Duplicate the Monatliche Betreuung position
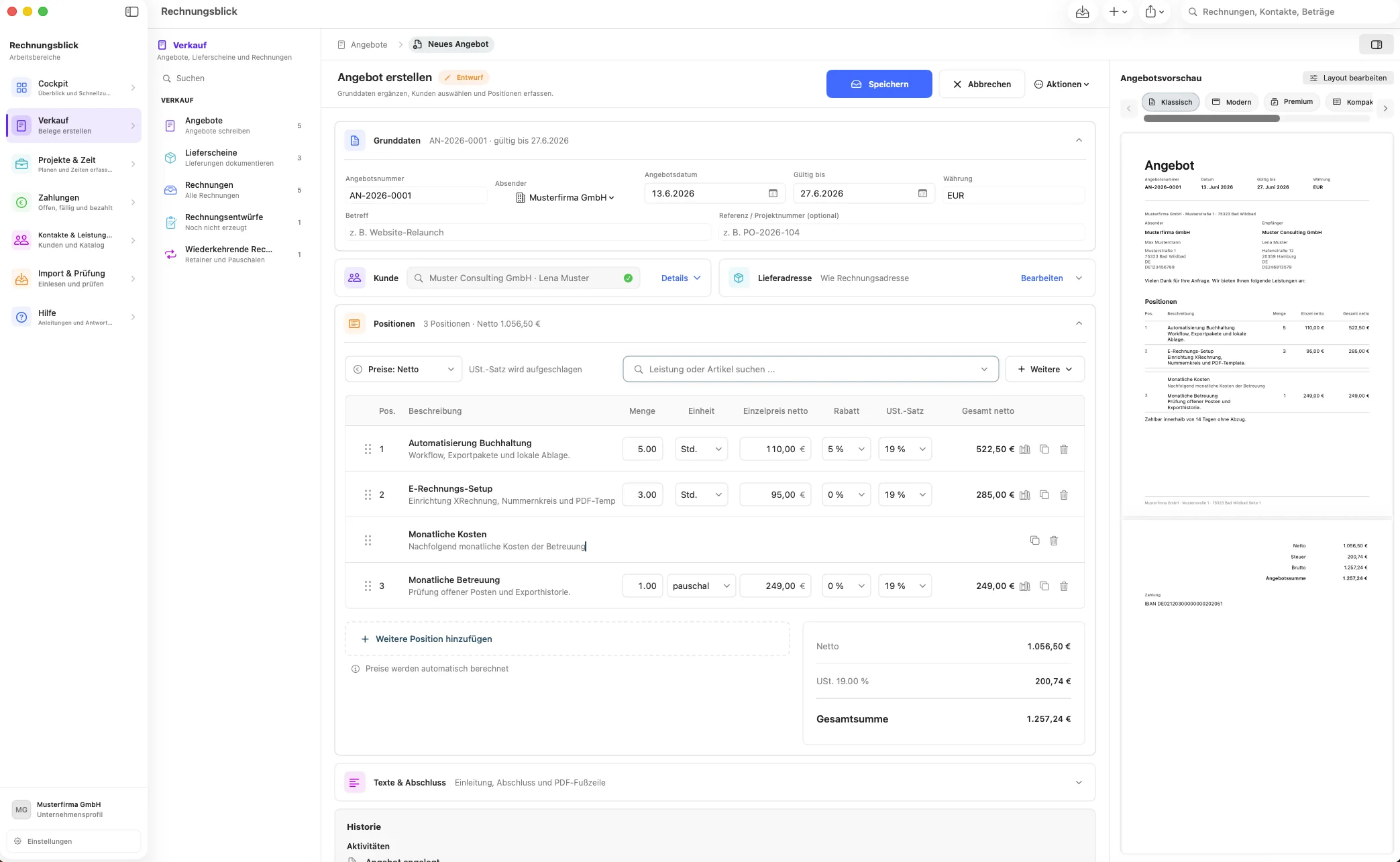The image size is (1400, 862). (x=1044, y=586)
